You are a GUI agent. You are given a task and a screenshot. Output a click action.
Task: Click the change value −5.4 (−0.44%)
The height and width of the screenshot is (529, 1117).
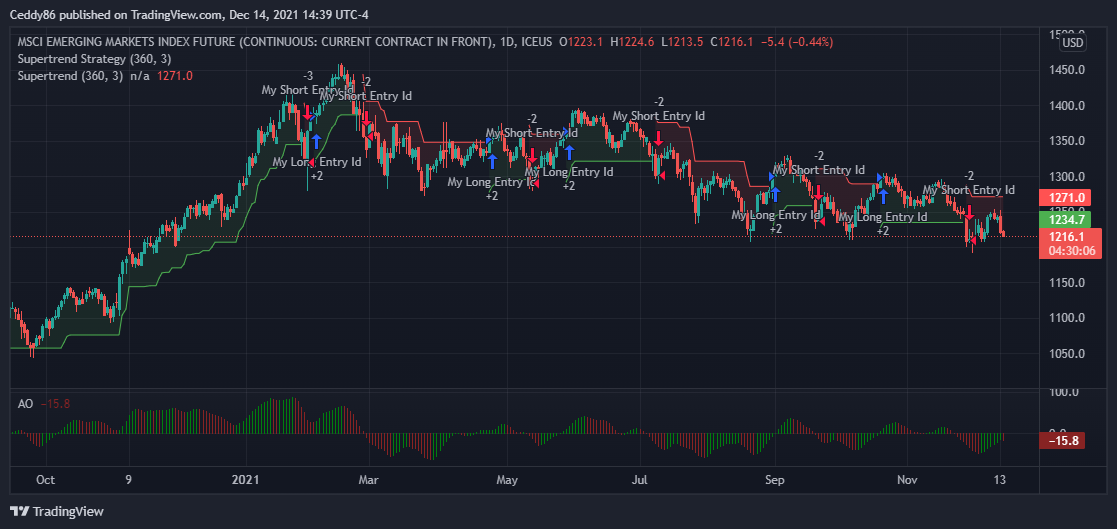click(x=796, y=43)
